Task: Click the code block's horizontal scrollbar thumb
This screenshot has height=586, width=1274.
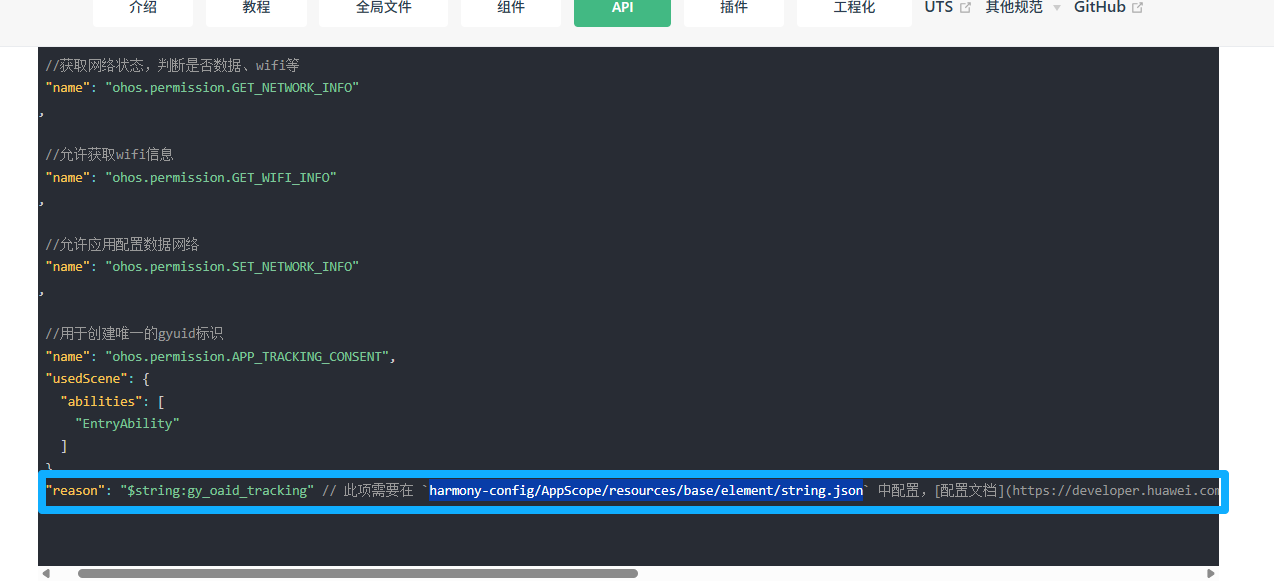Action: click(358, 574)
